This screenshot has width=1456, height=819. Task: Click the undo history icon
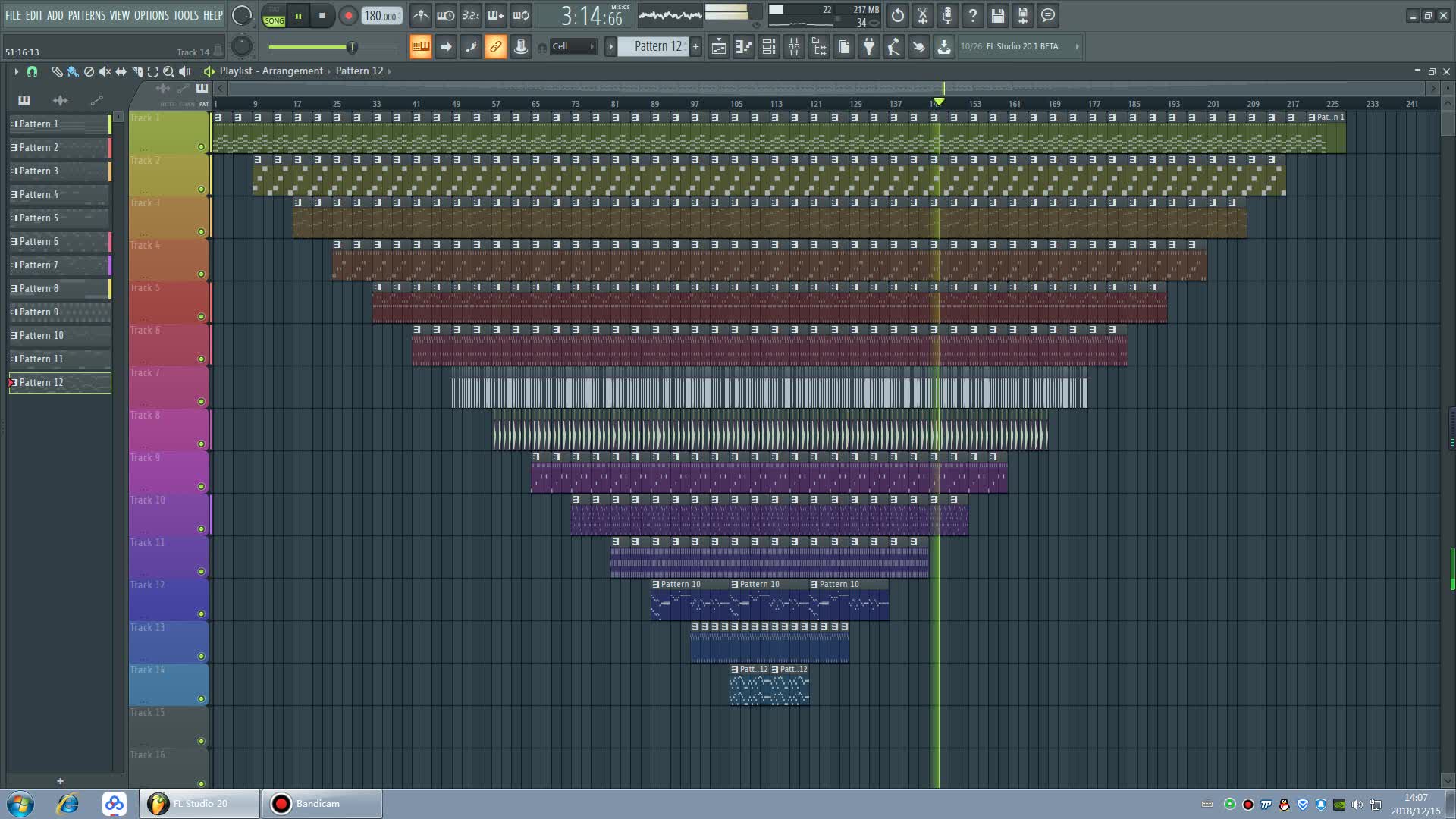point(898,15)
